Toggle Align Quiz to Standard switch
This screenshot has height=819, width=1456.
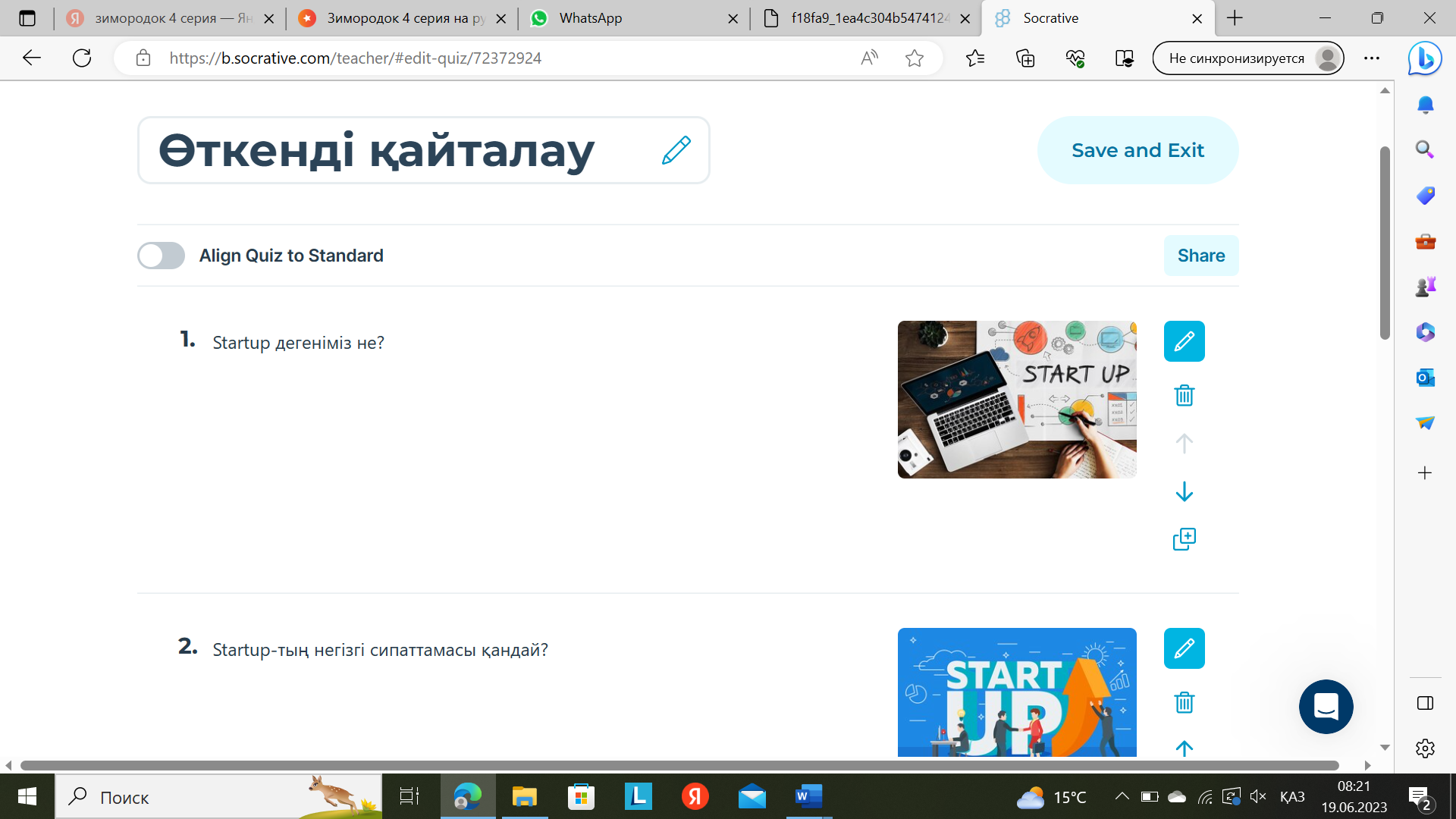click(x=161, y=256)
